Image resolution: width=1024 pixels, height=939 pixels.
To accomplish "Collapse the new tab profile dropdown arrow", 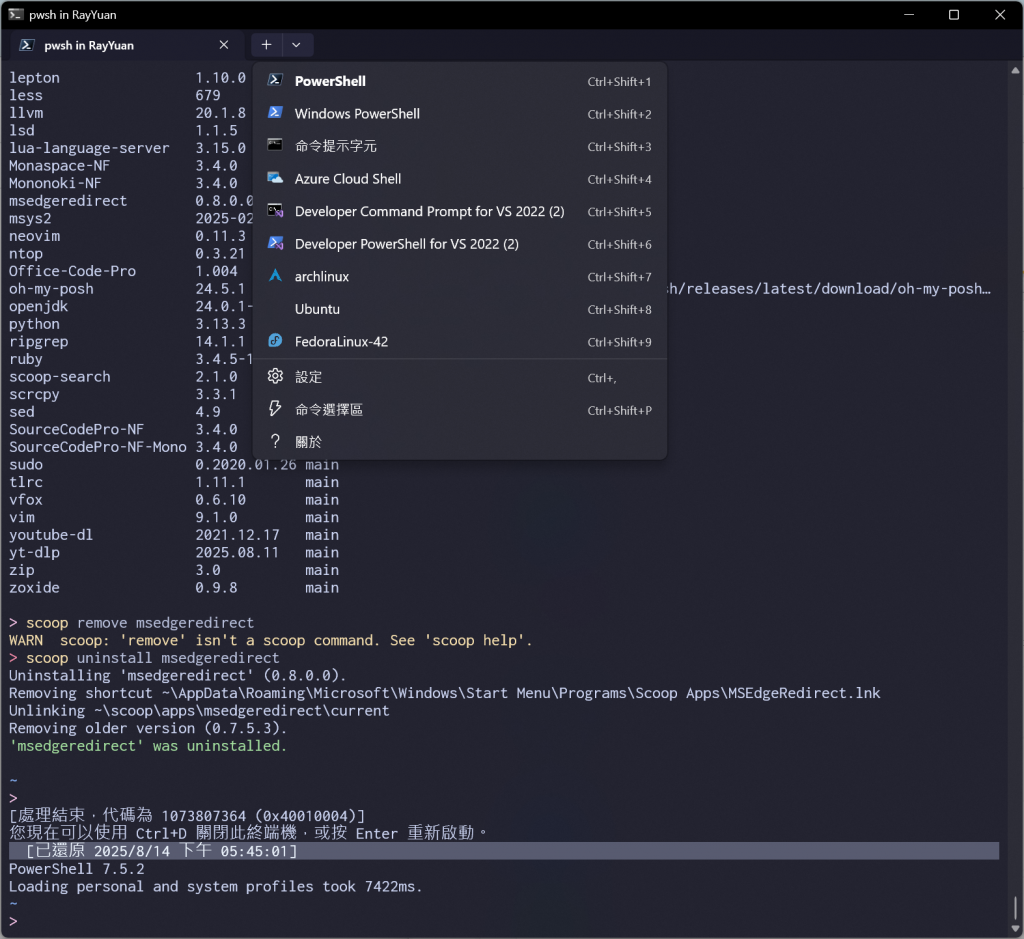I will (x=296, y=45).
